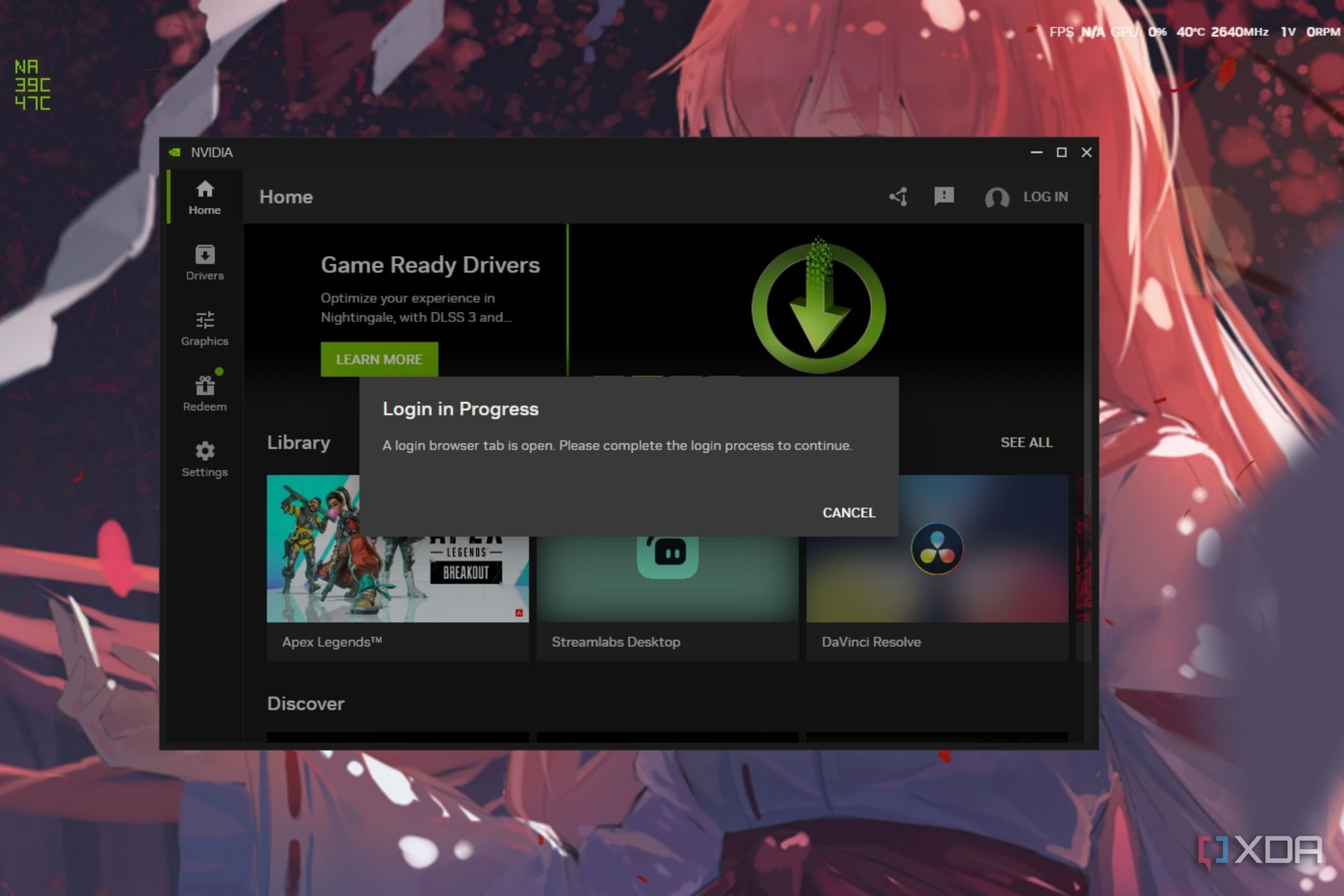Click the user avatar icon
The height and width of the screenshot is (896, 1344).
coord(996,197)
